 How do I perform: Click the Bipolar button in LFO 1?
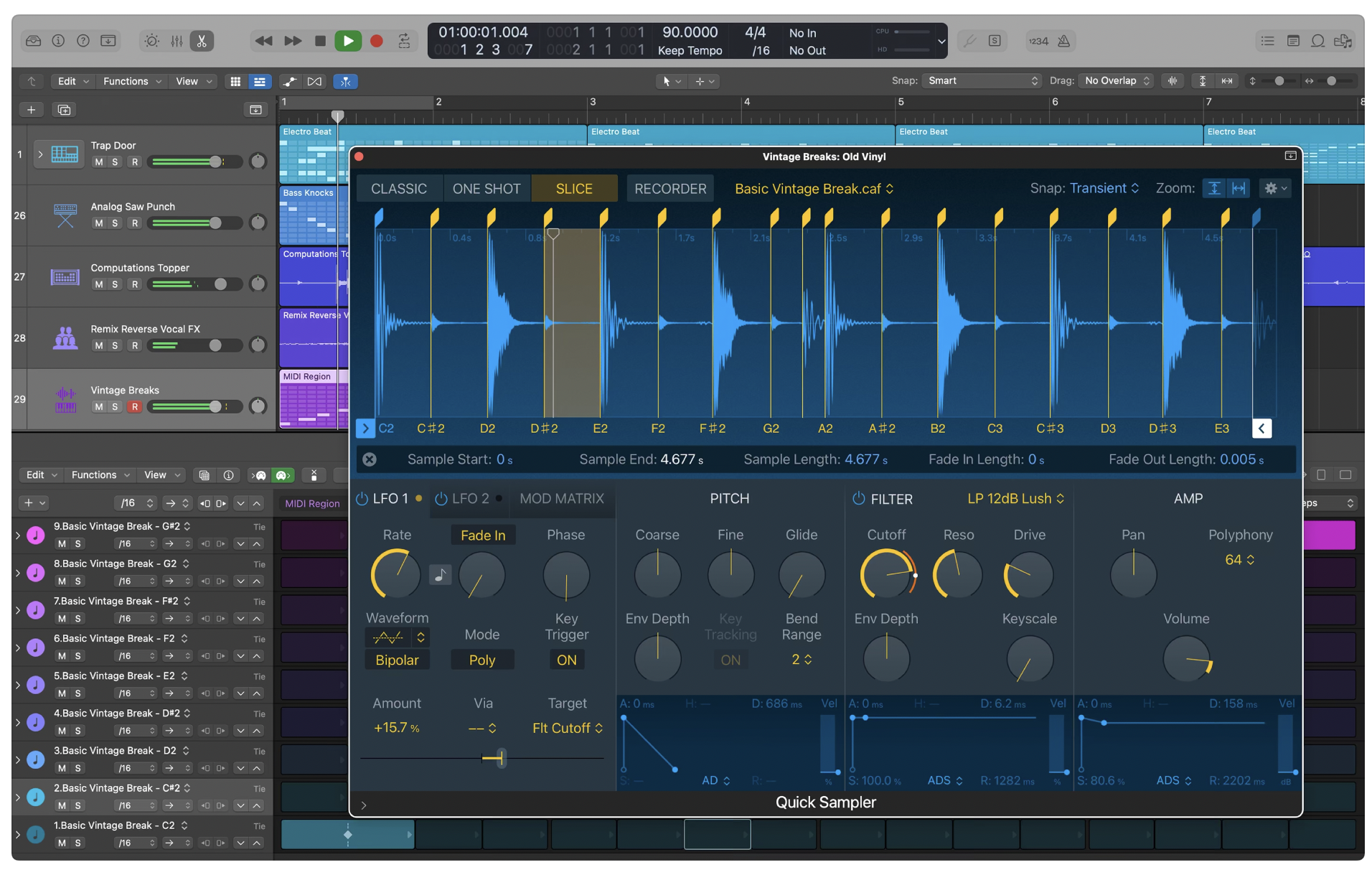(397, 660)
